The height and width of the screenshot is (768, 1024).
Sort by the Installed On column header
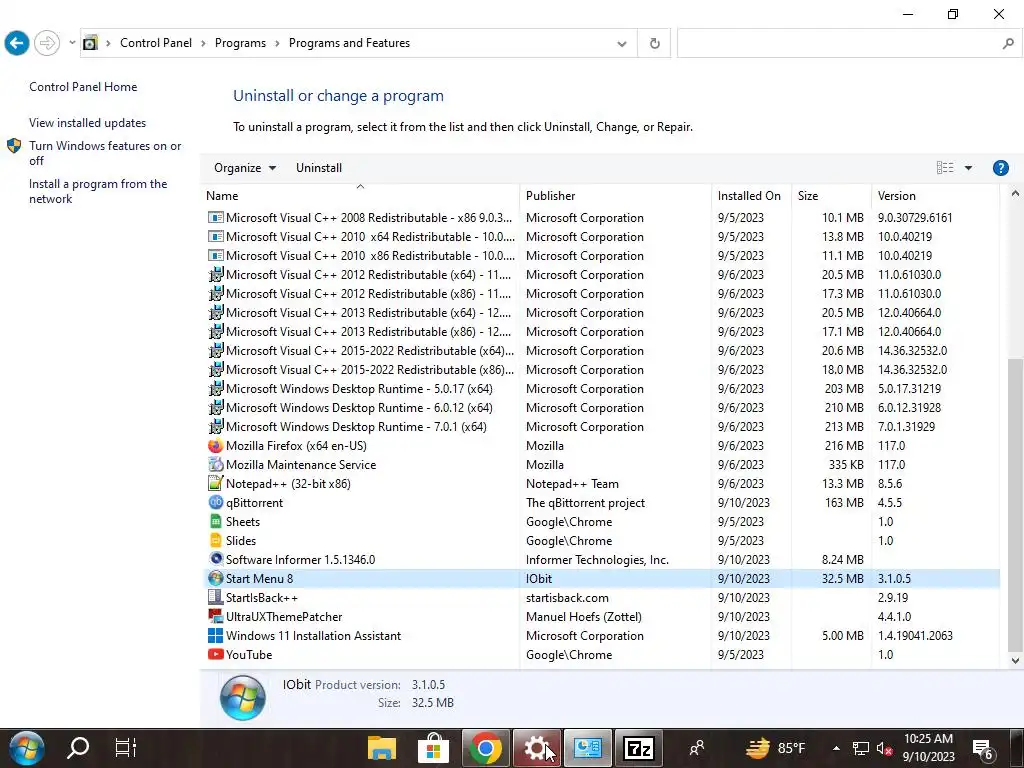(749, 196)
